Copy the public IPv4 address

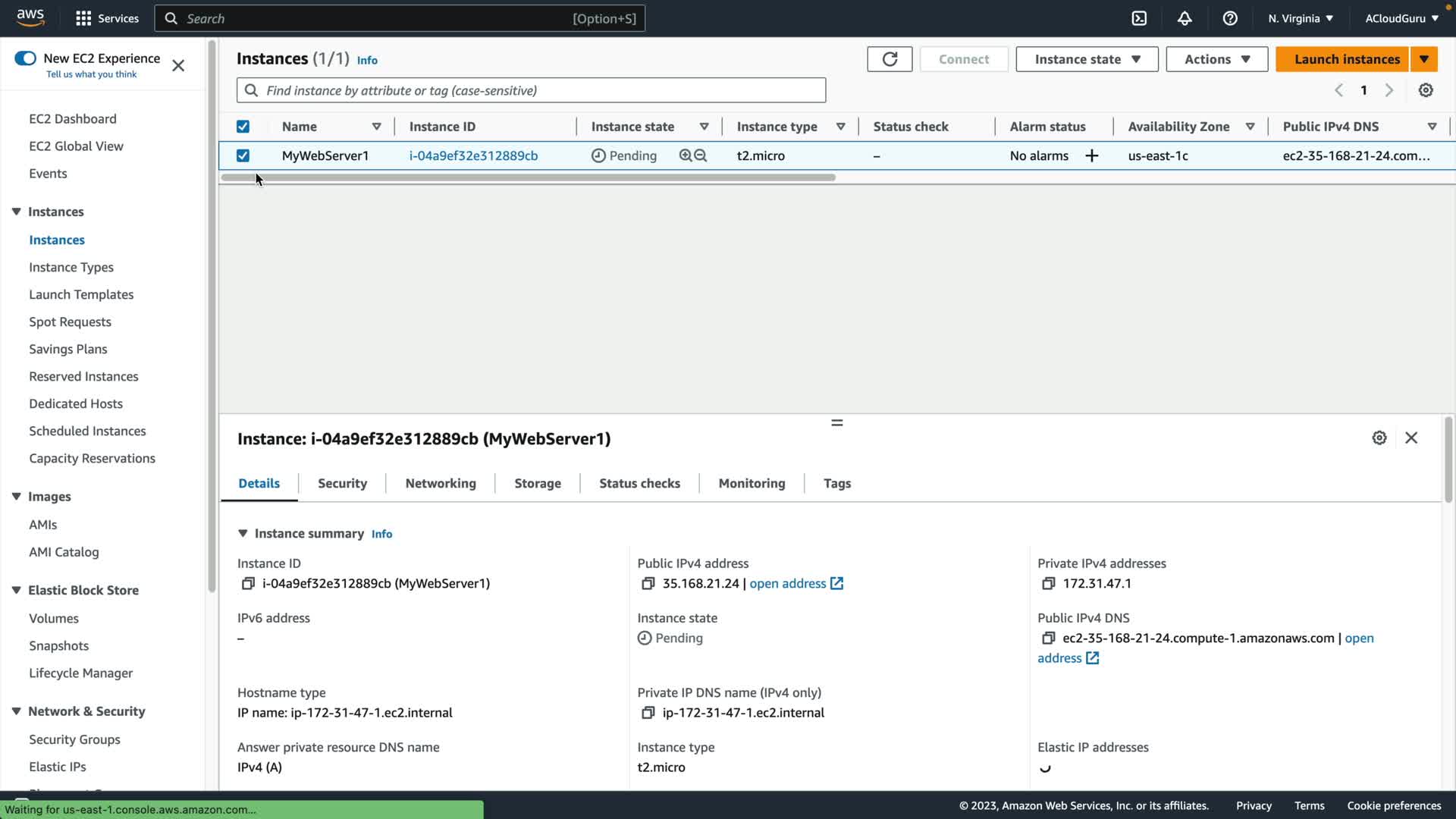pyautogui.click(x=648, y=583)
